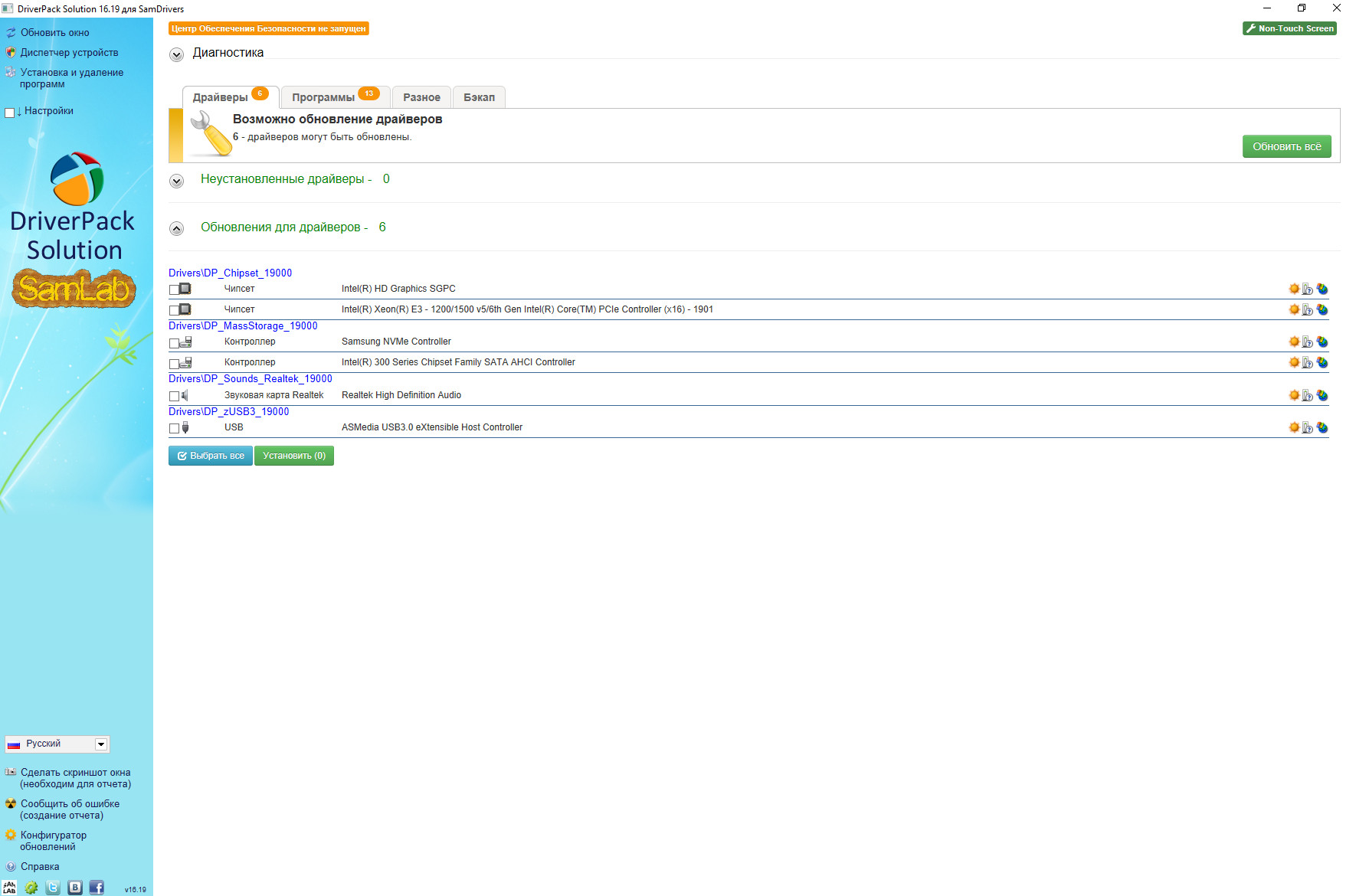Click the VK icon in the sidebar footer
This screenshot has height=896, width=1356.
pos(75,888)
